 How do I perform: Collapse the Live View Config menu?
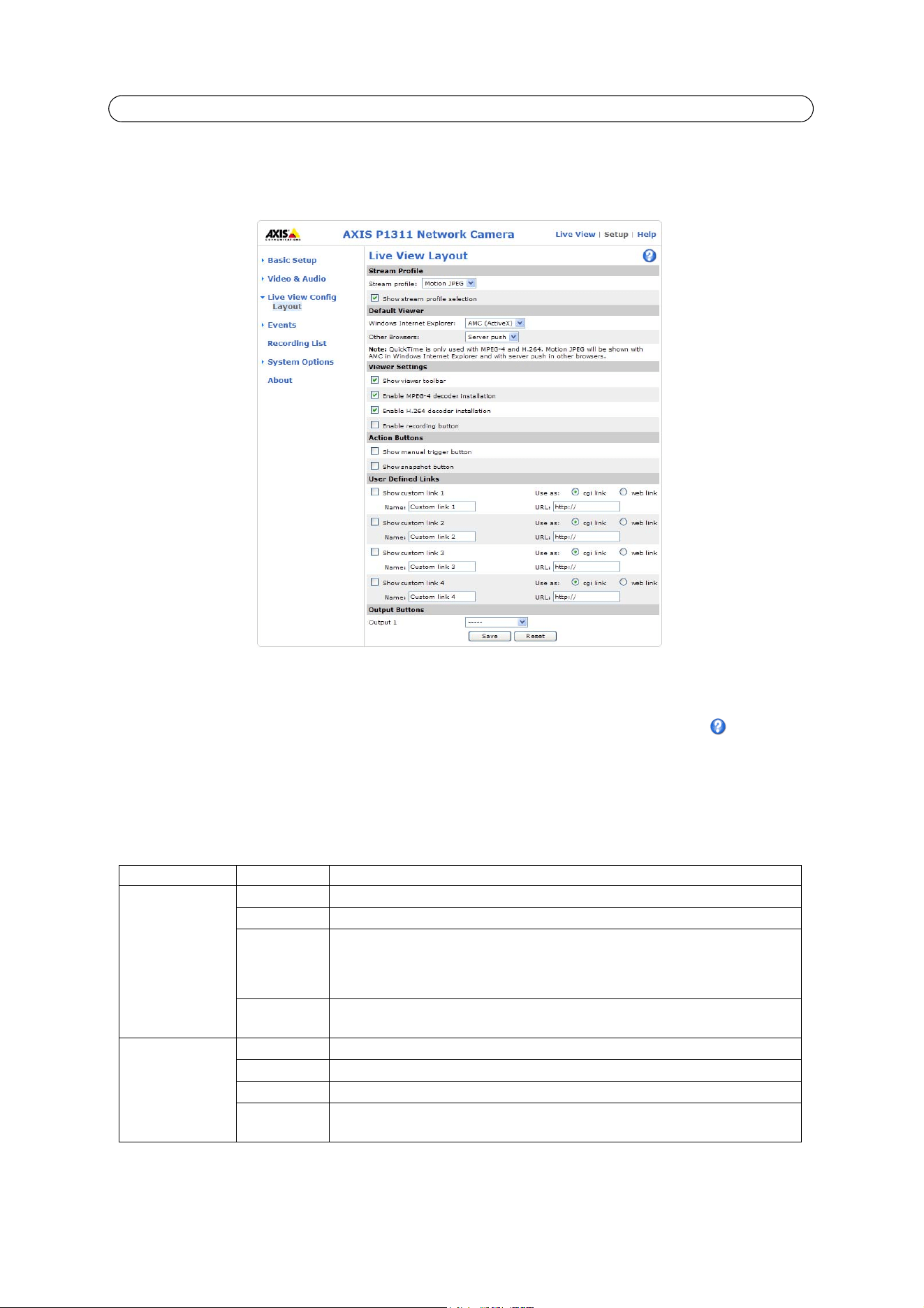pos(302,297)
